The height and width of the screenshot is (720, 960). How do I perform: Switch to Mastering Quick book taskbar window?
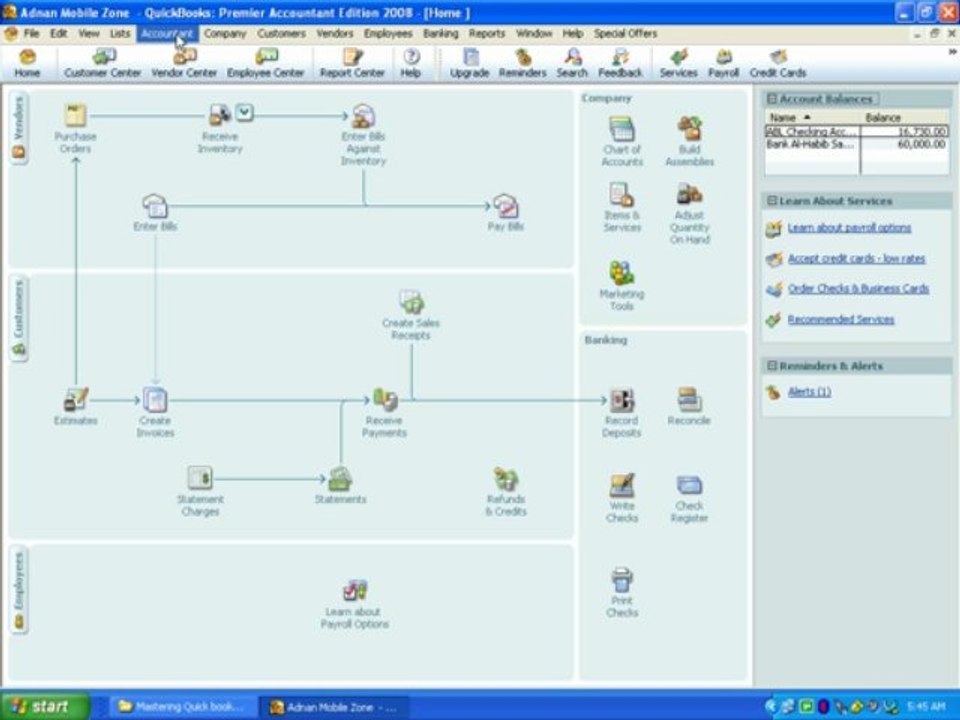(182, 707)
